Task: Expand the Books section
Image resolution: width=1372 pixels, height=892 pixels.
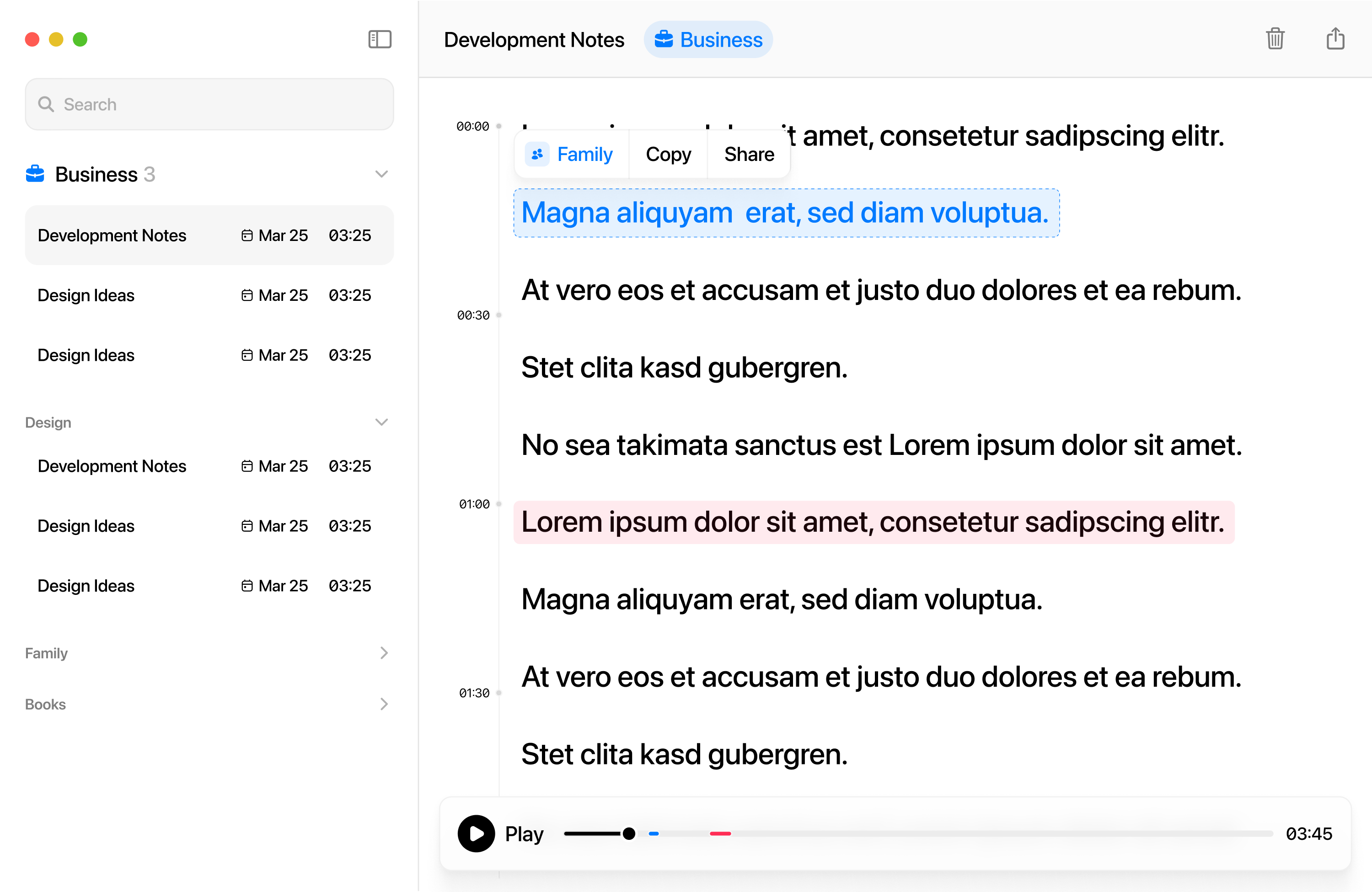Action: (x=384, y=704)
